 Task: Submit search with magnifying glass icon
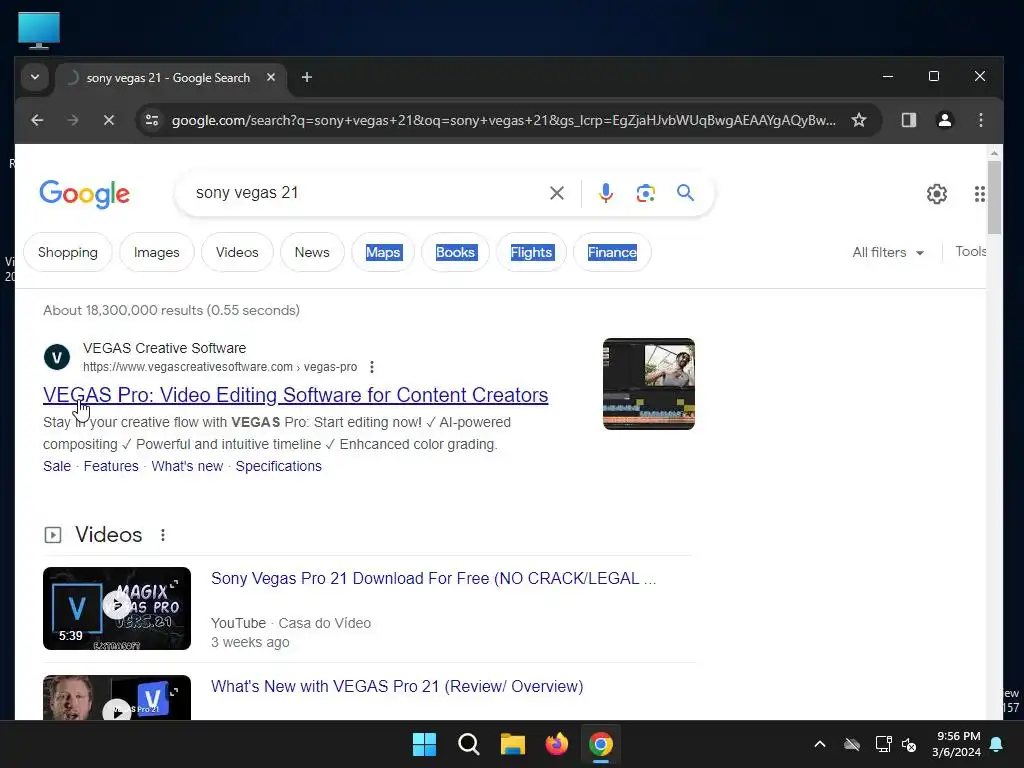coord(685,193)
